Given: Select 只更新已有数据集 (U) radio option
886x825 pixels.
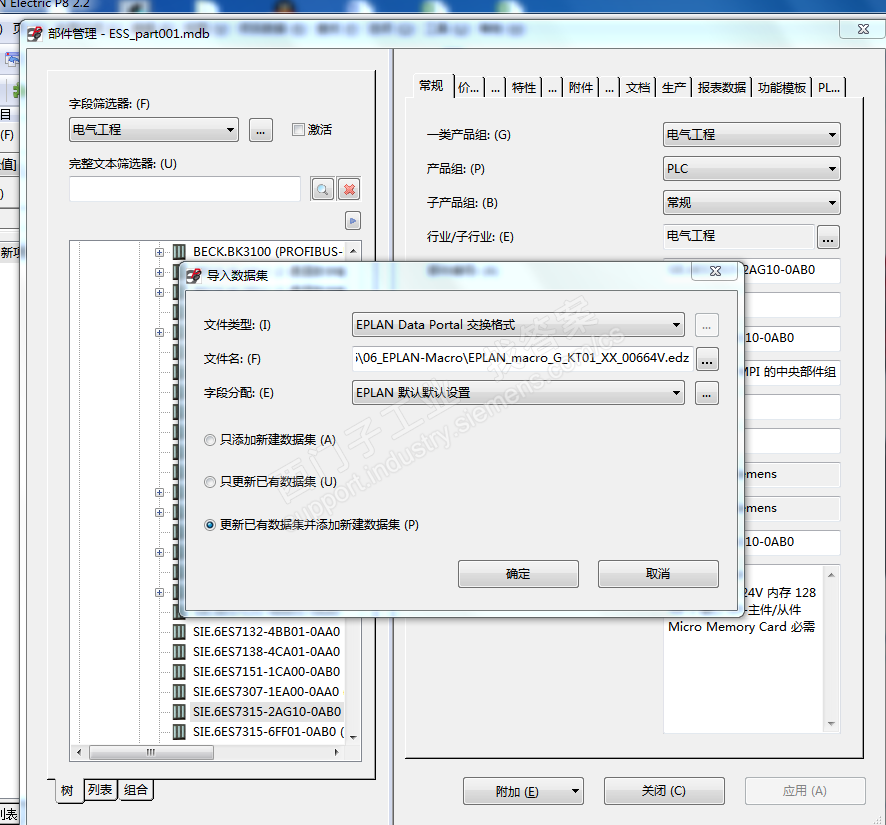Looking at the screenshot, I should [210, 481].
